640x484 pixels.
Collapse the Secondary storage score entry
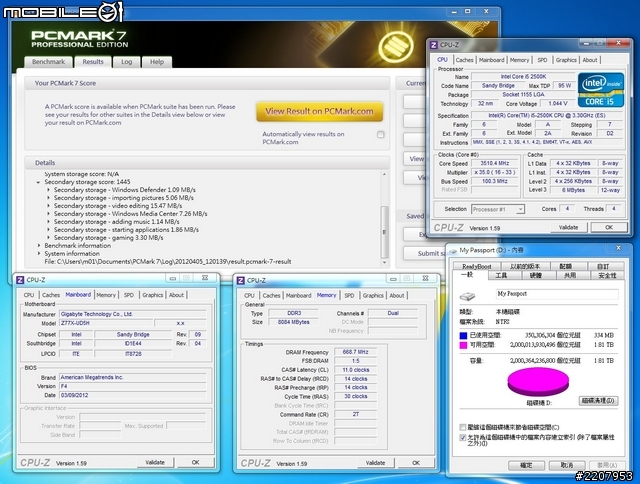pos(38,182)
